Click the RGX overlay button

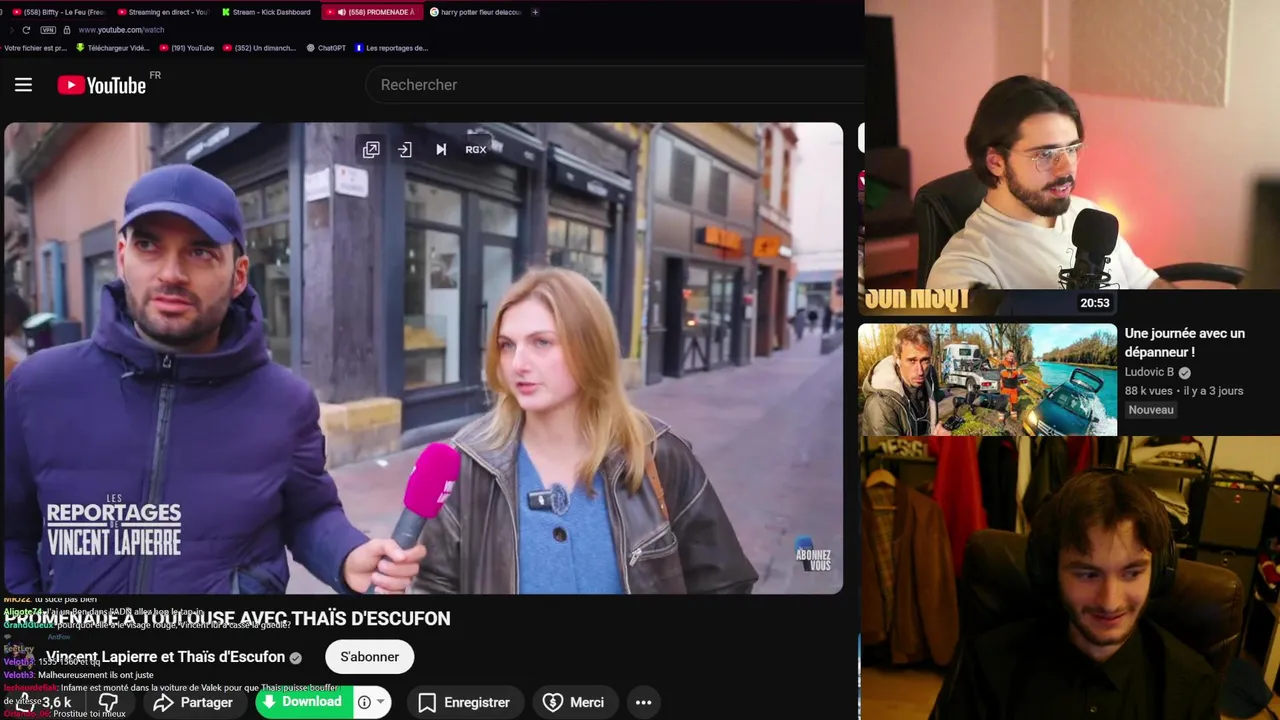(x=476, y=150)
